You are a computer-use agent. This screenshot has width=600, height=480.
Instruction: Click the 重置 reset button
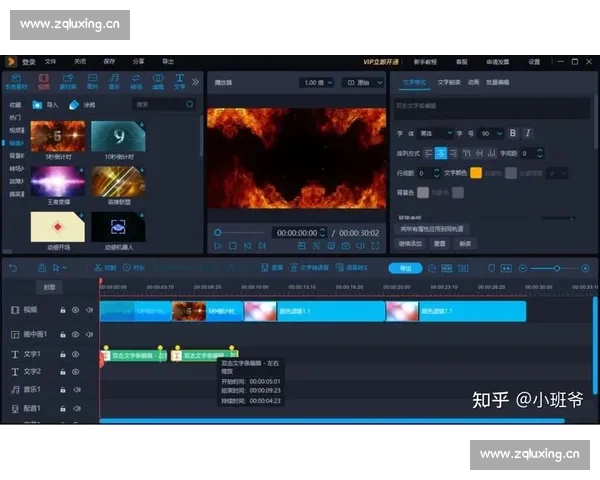pyautogui.click(x=439, y=243)
